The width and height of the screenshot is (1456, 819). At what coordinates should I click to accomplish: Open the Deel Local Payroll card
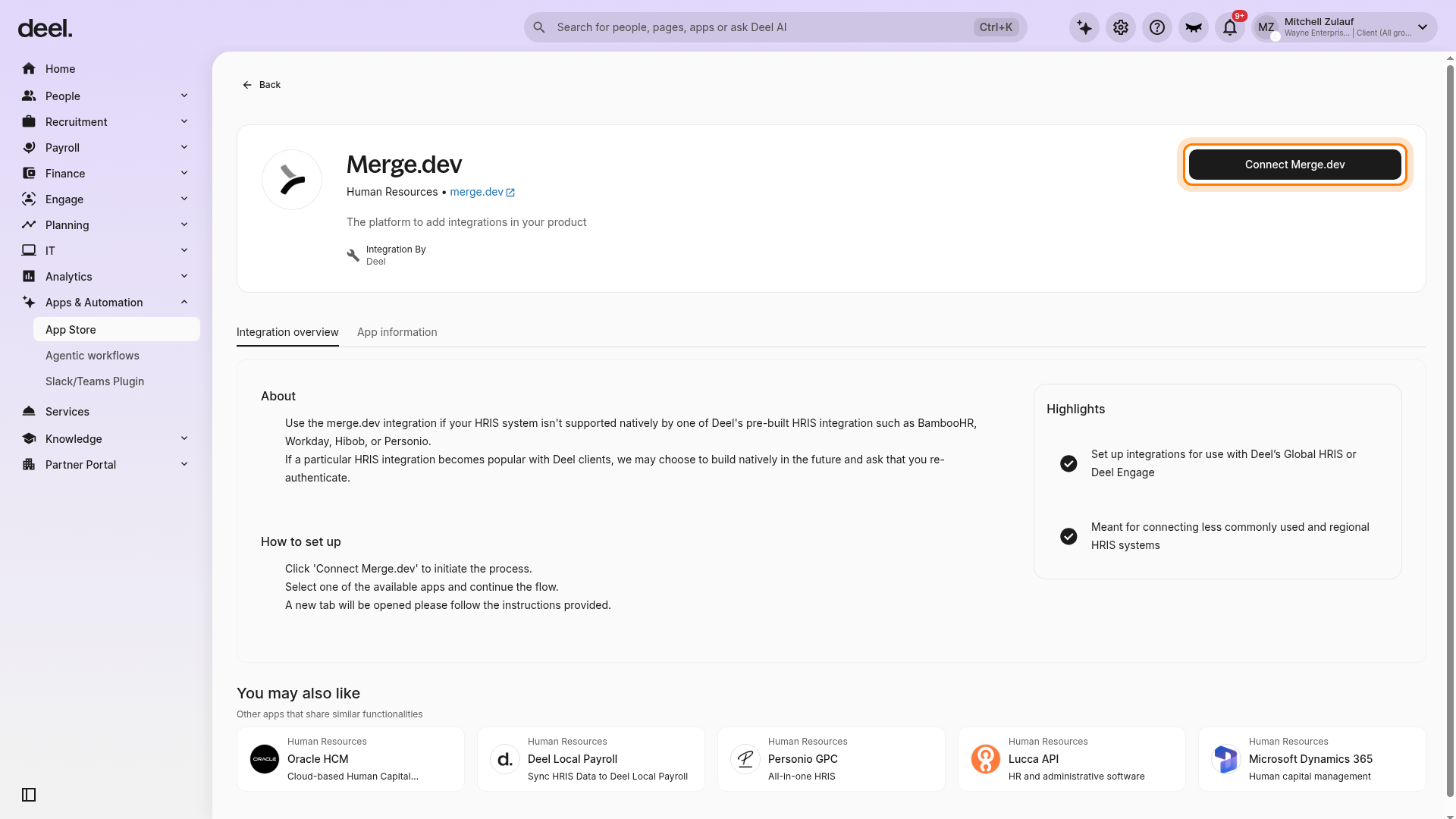coord(591,759)
